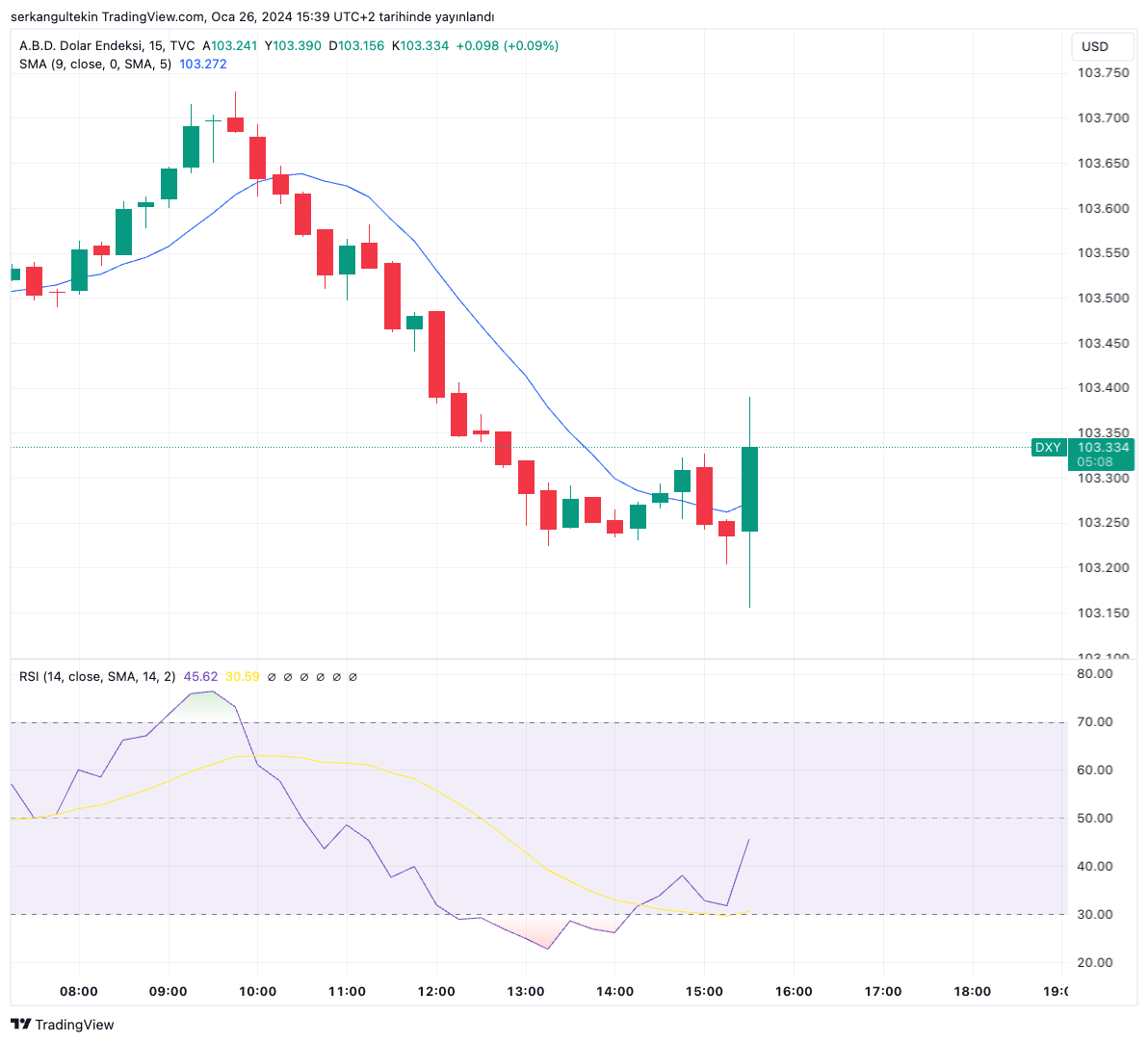1148x1043 pixels.
Task: Click the TradingView logo at bottom left
Action: [x=62, y=1025]
